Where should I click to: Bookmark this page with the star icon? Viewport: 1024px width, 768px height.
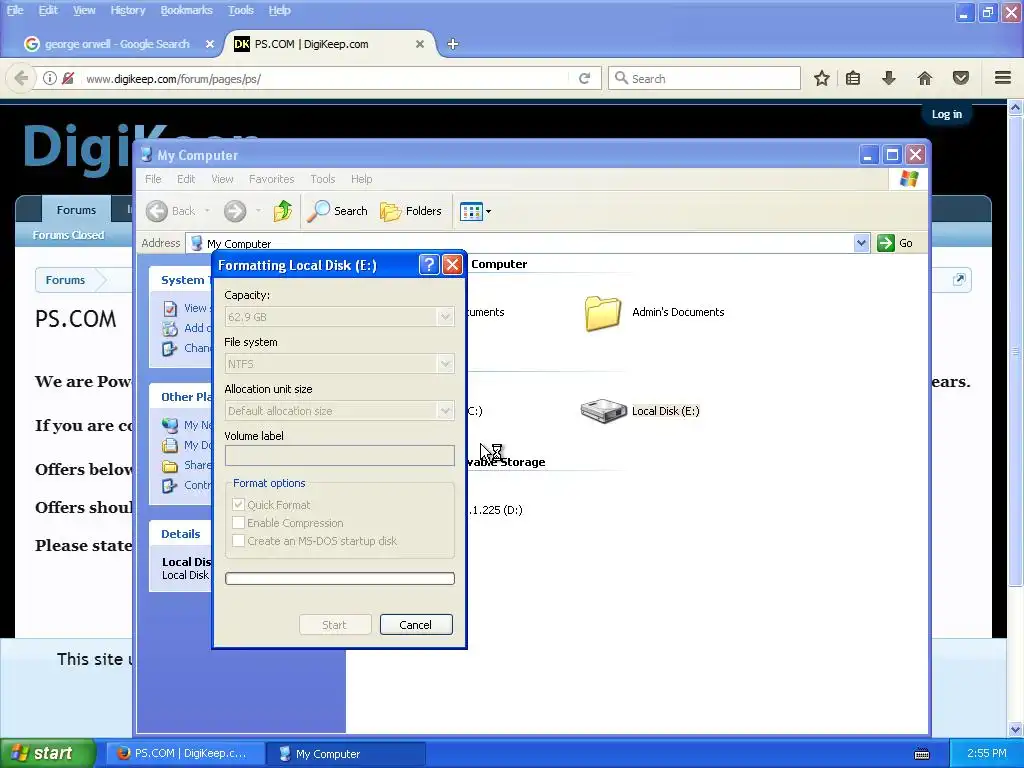tap(822, 78)
